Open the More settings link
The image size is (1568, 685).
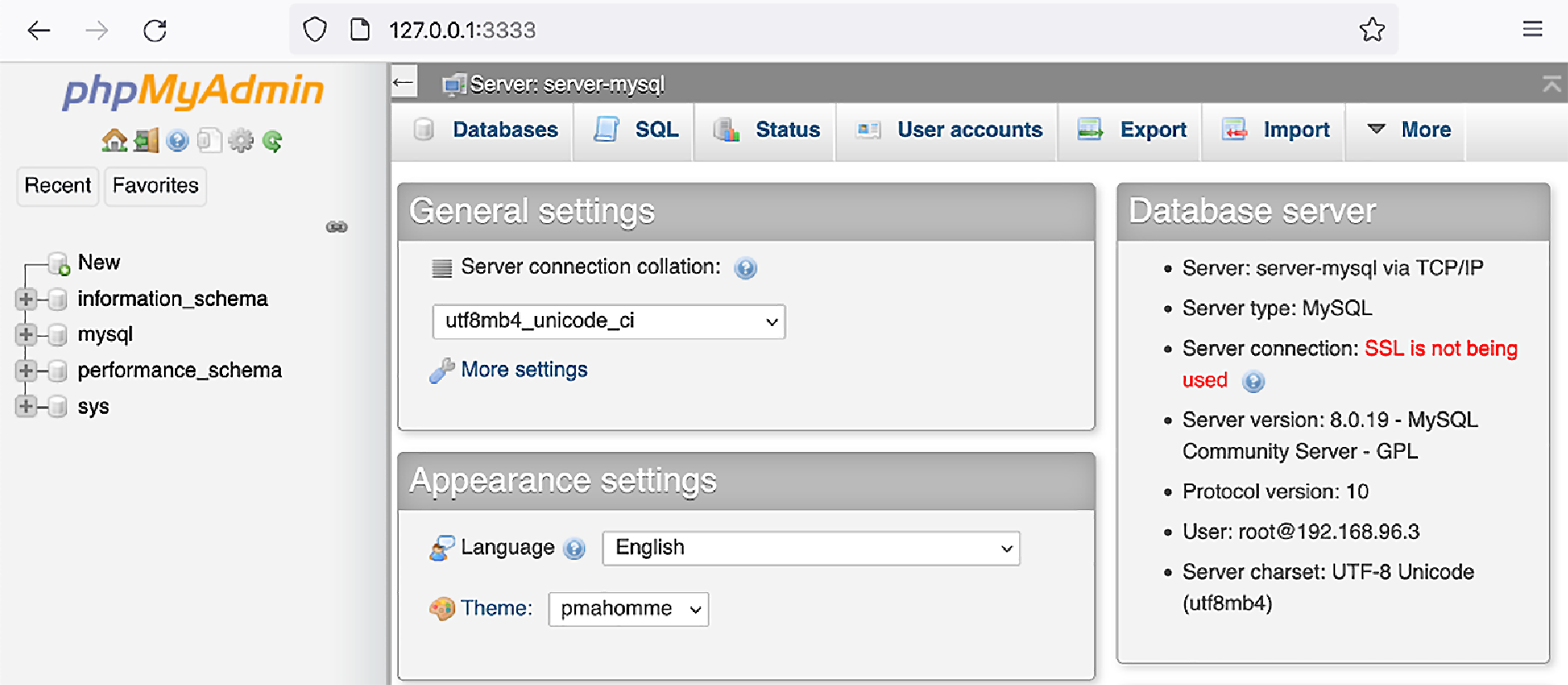pyautogui.click(x=525, y=370)
